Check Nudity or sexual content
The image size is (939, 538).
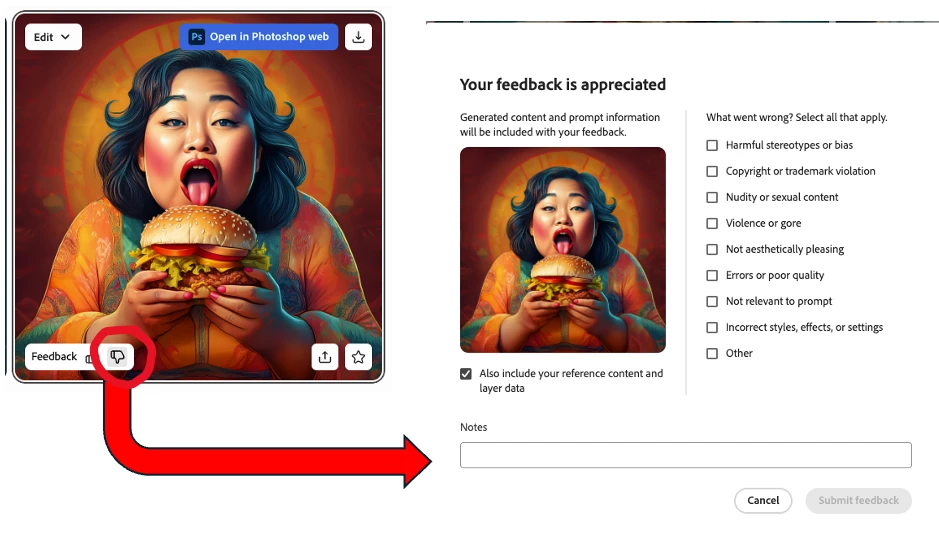point(712,198)
